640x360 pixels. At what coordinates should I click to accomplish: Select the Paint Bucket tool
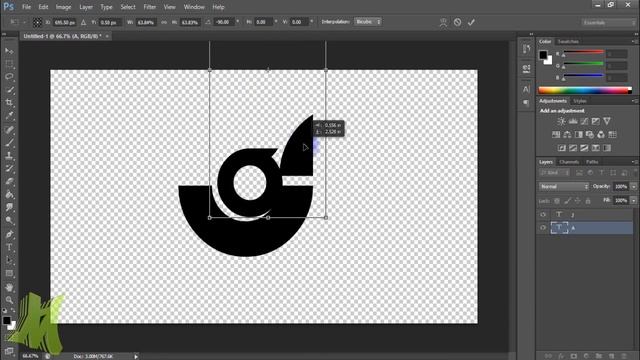9,195
